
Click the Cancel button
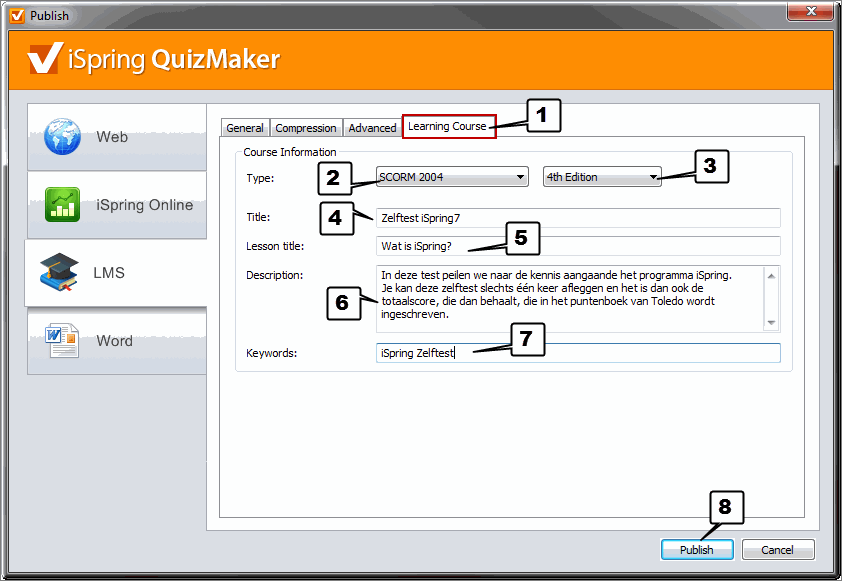click(778, 550)
